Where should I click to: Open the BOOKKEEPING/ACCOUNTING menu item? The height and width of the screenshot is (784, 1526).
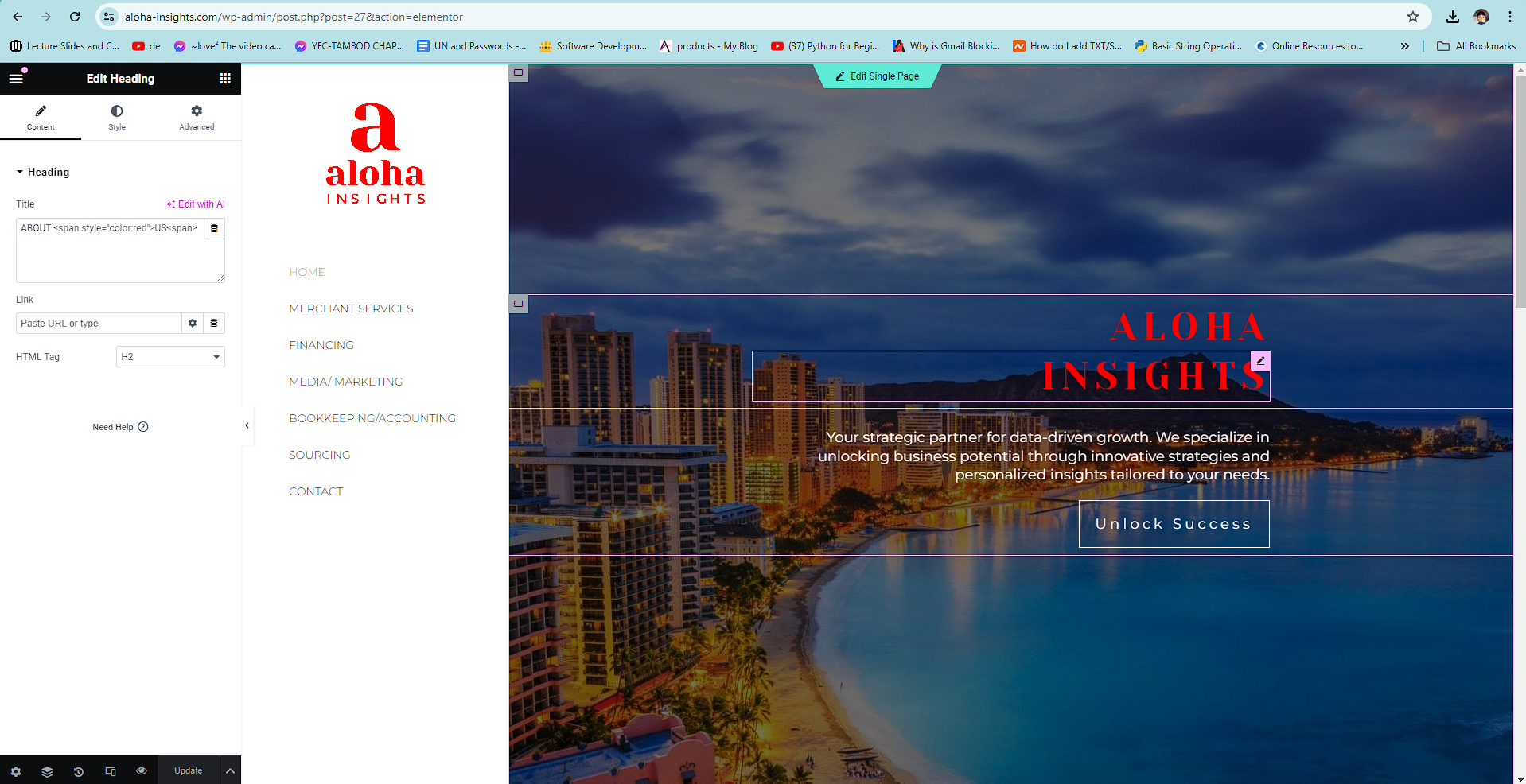[x=372, y=418]
